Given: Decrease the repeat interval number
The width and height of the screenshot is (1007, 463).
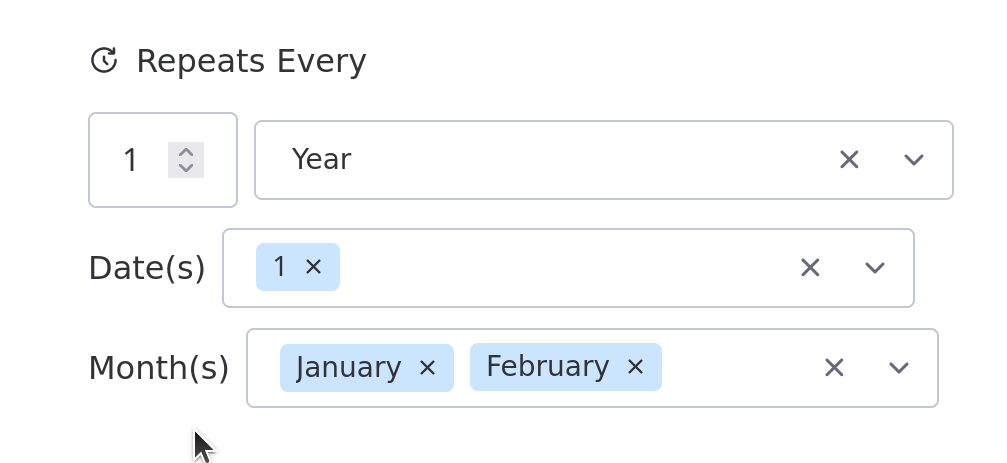Looking at the screenshot, I should pos(186,168).
